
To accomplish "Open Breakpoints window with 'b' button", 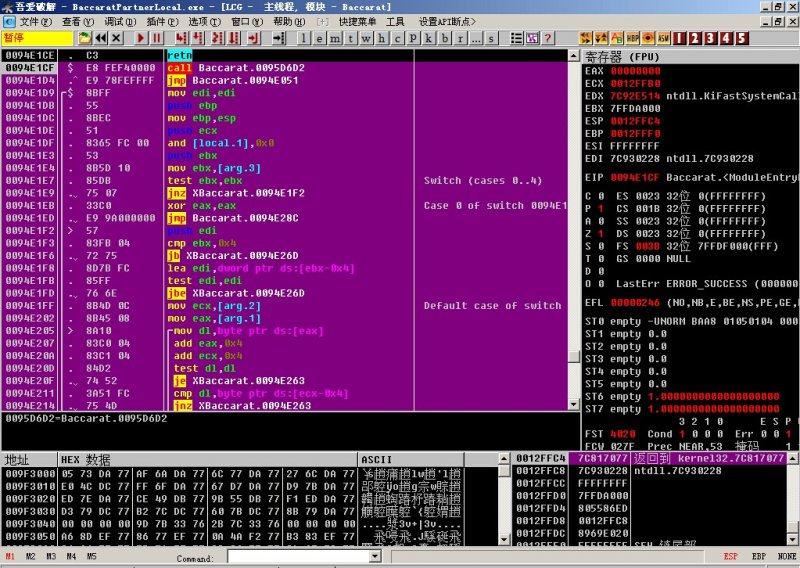I will coord(445,38).
